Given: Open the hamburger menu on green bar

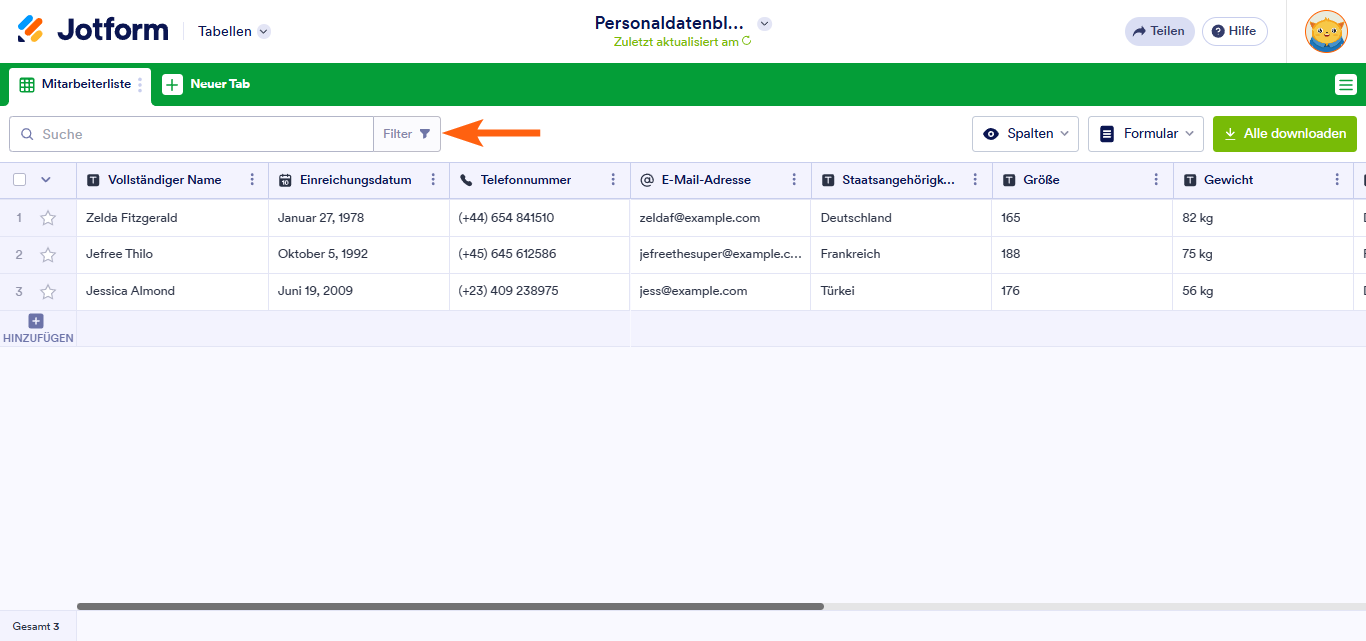Looking at the screenshot, I should [x=1345, y=85].
